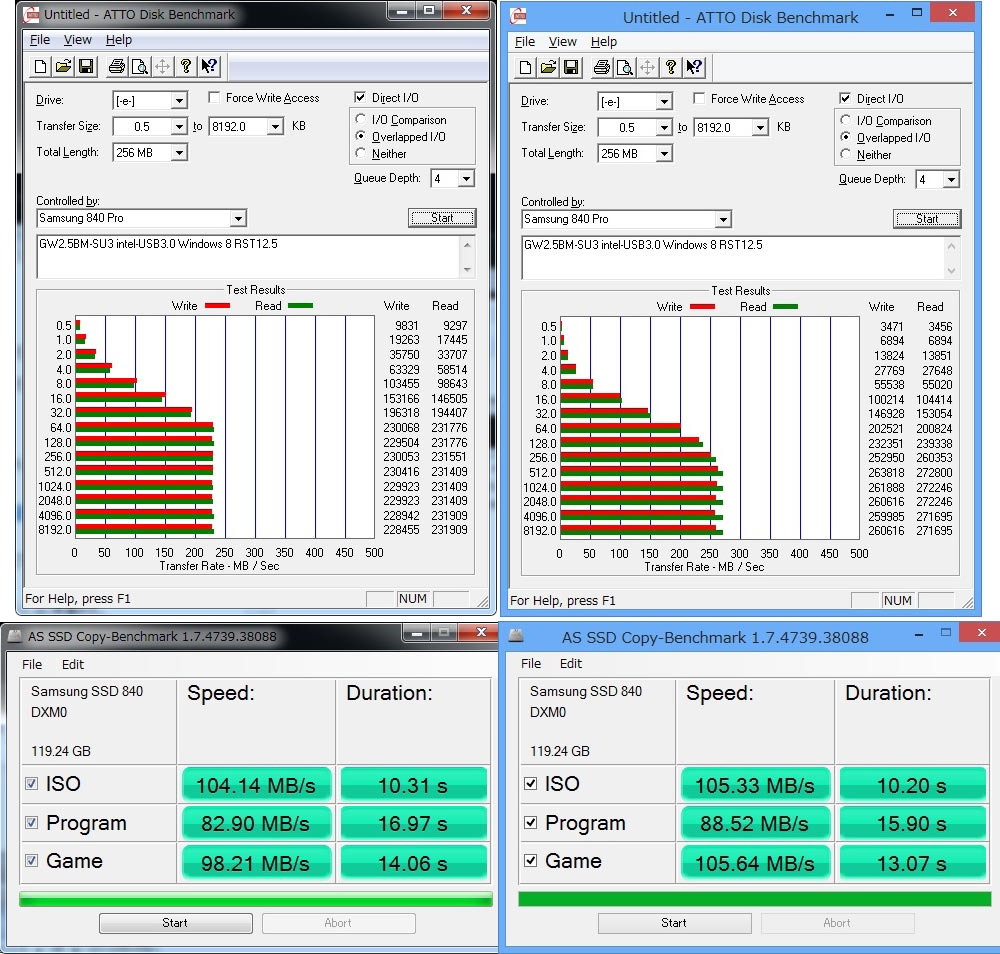The height and width of the screenshot is (954, 1000).
Task: Click ISO duration 10.31 s in left AS SSD
Action: (413, 784)
